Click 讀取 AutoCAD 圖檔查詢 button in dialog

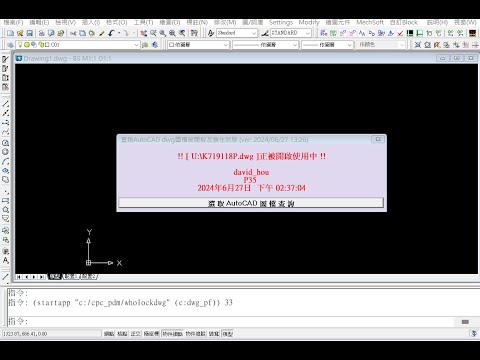[x=251, y=203]
